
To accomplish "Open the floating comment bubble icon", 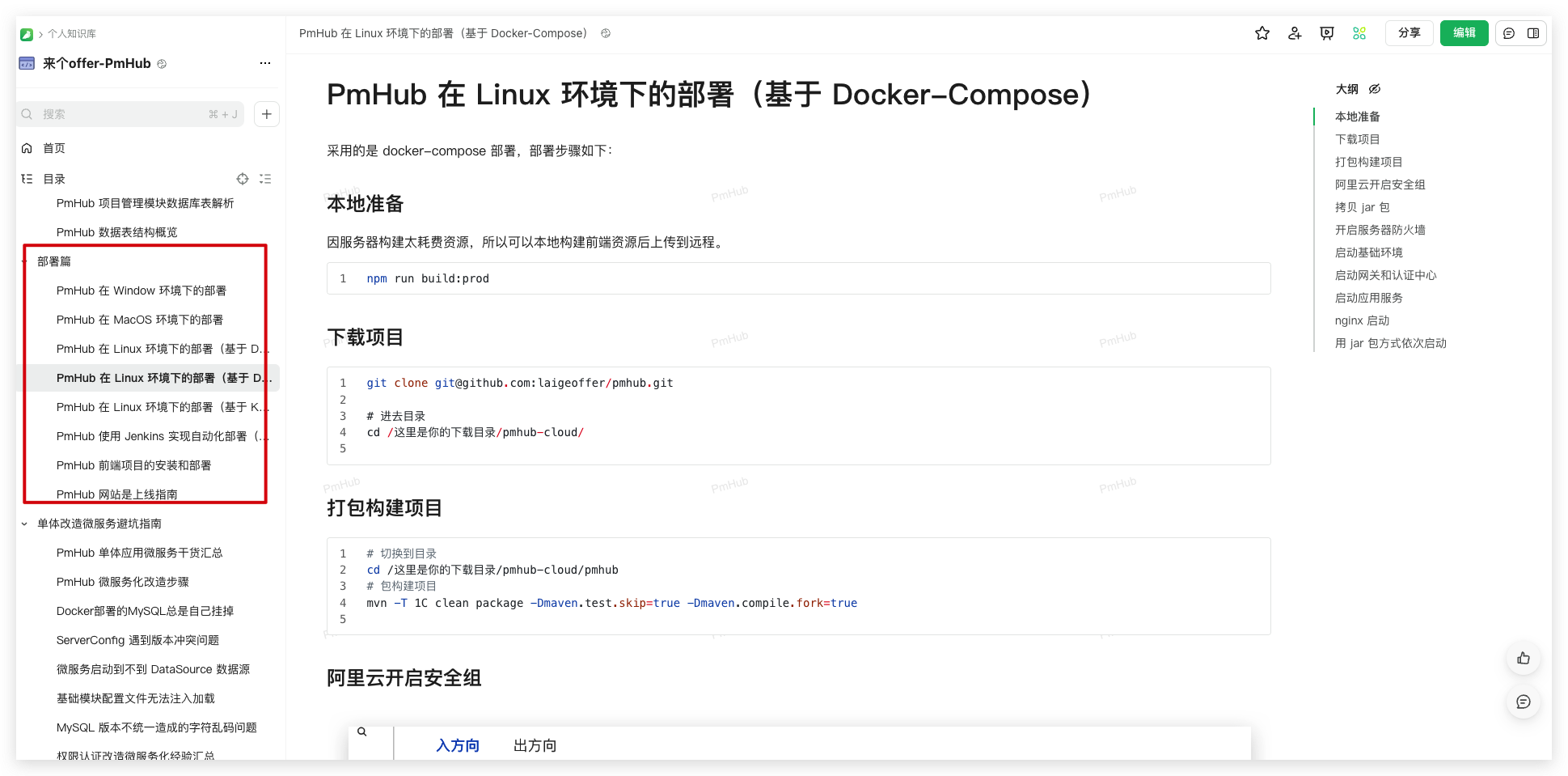I will tap(1524, 702).
